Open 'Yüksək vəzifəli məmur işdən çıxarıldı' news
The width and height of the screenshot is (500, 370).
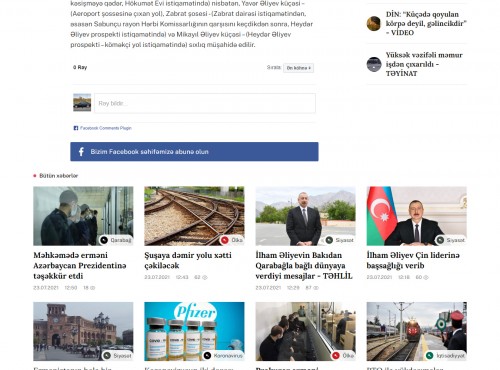424,64
